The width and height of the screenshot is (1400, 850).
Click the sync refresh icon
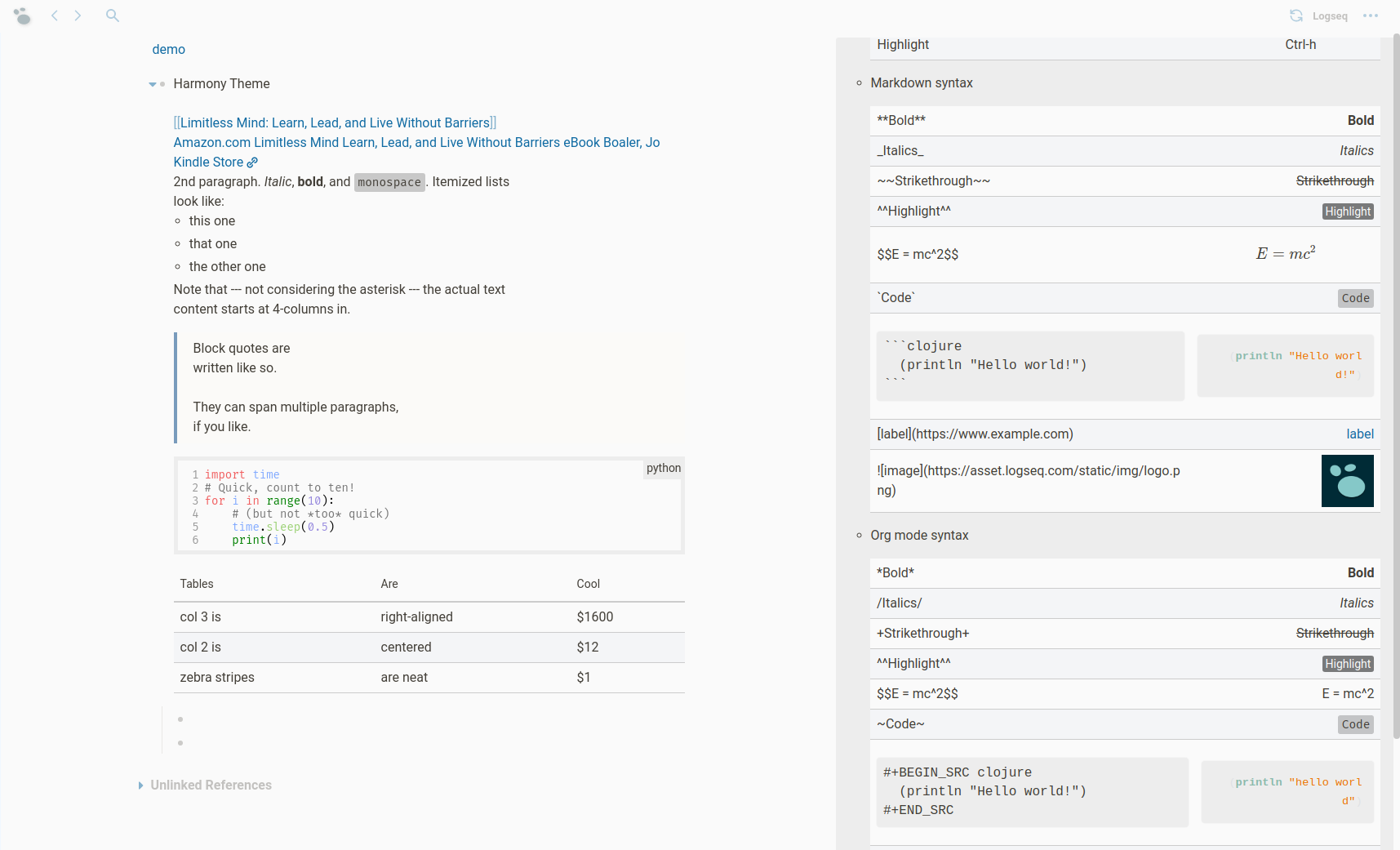point(1296,16)
